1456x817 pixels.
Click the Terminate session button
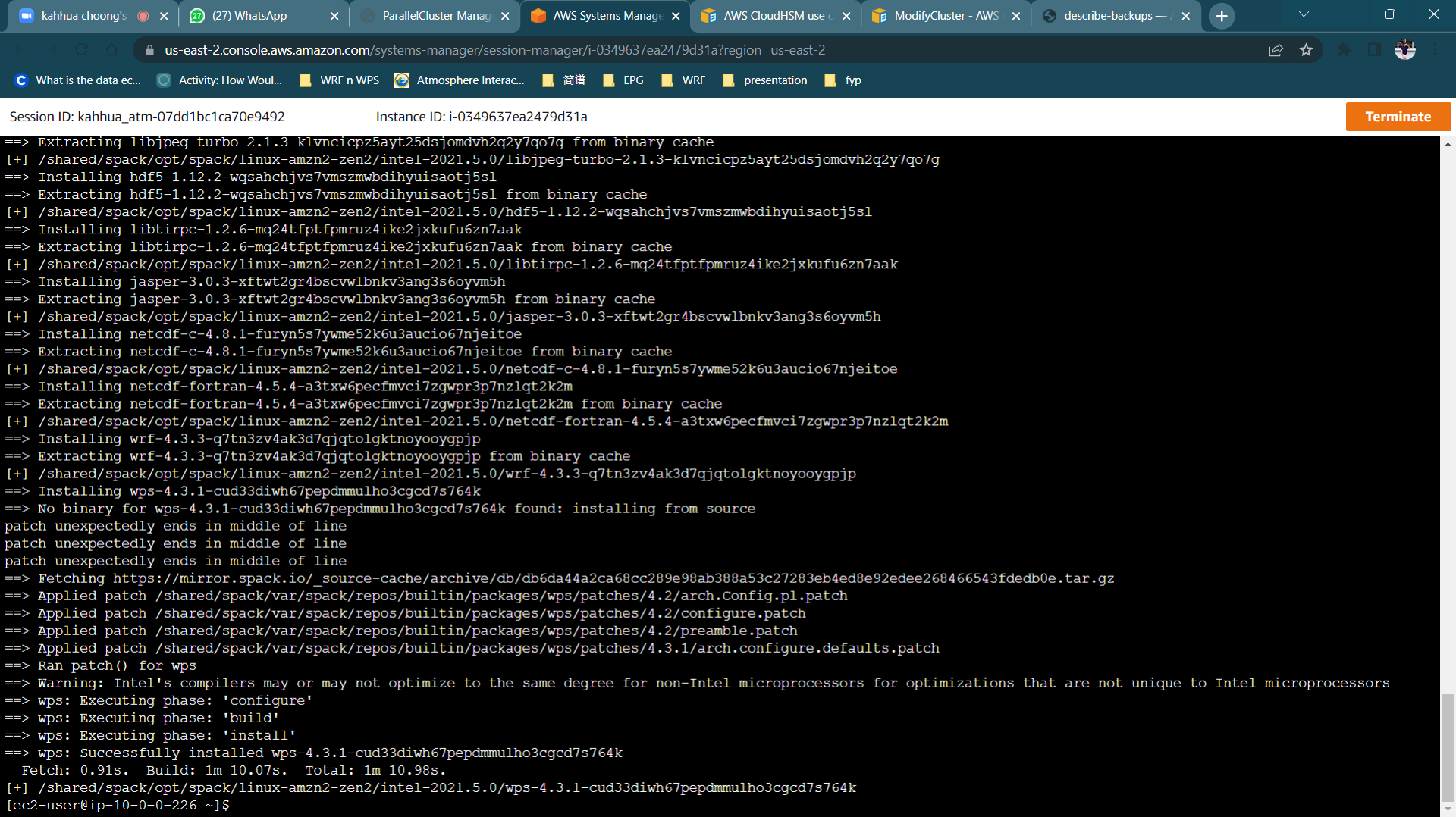(x=1398, y=117)
